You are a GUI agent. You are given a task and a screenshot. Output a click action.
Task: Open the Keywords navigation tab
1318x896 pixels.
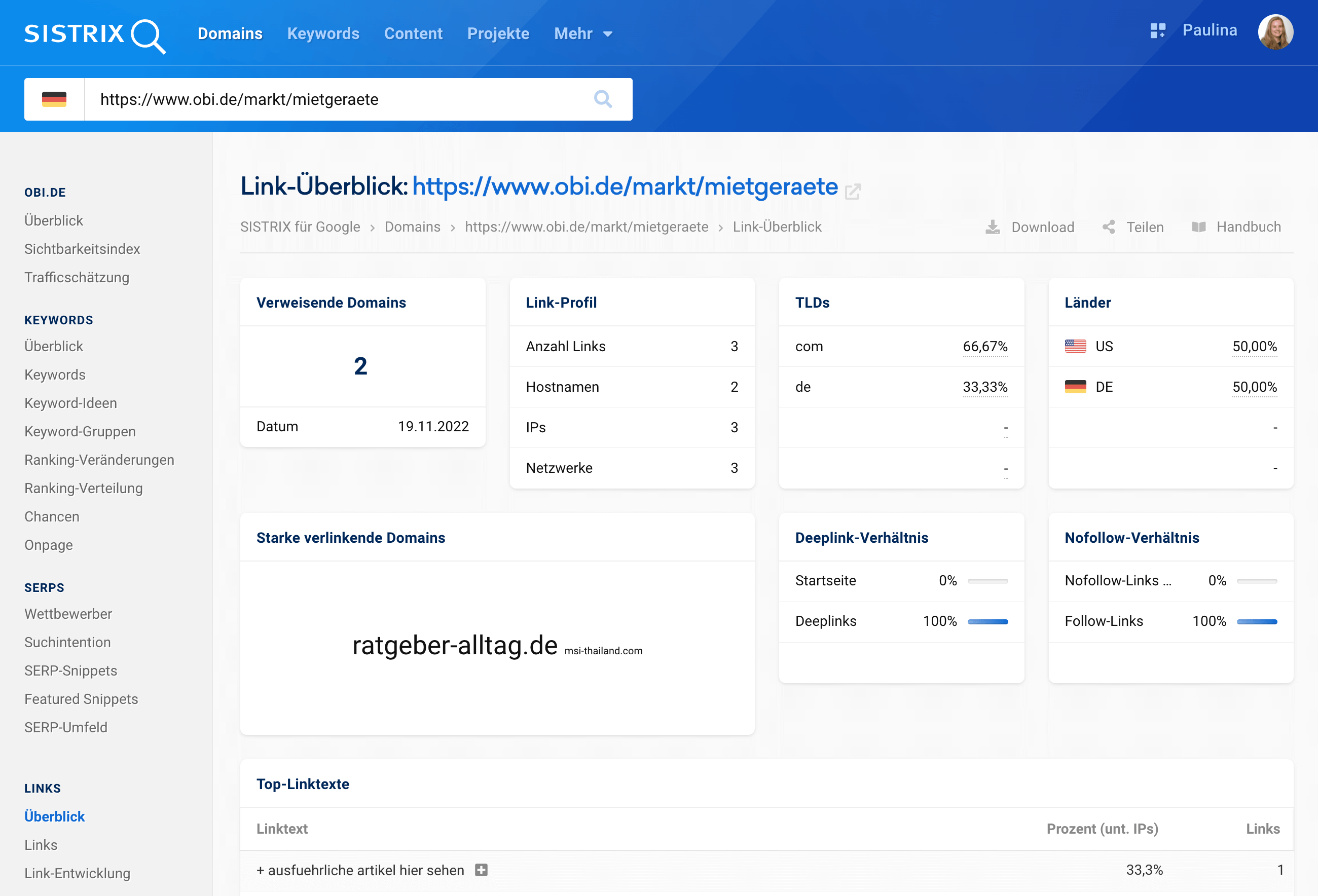(323, 33)
